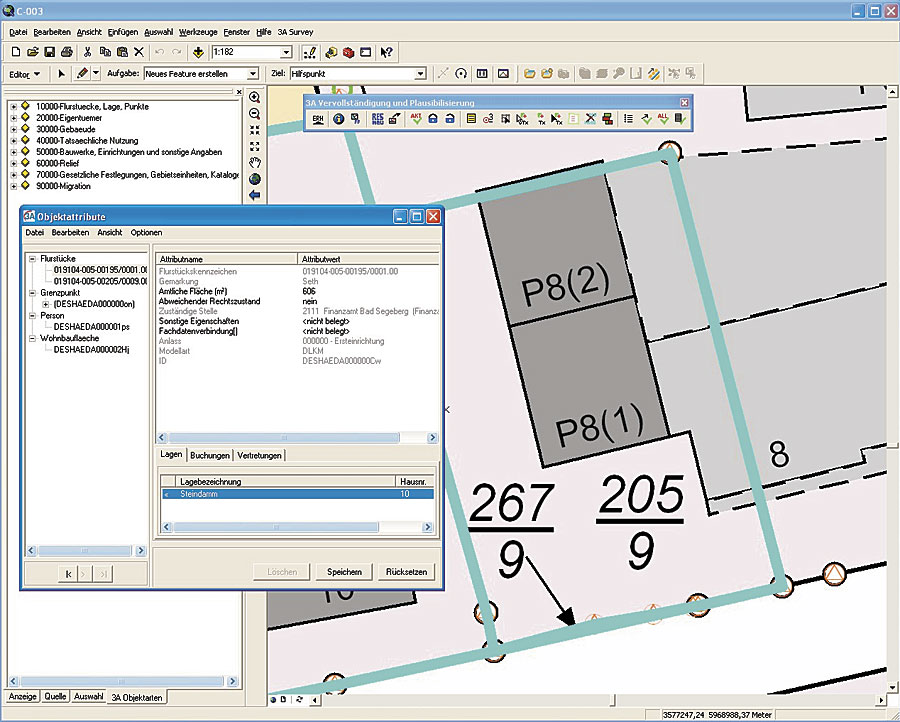900x722 pixels.
Task: Click the yellow list icon in the 3A toolbar
Action: (x=471, y=119)
